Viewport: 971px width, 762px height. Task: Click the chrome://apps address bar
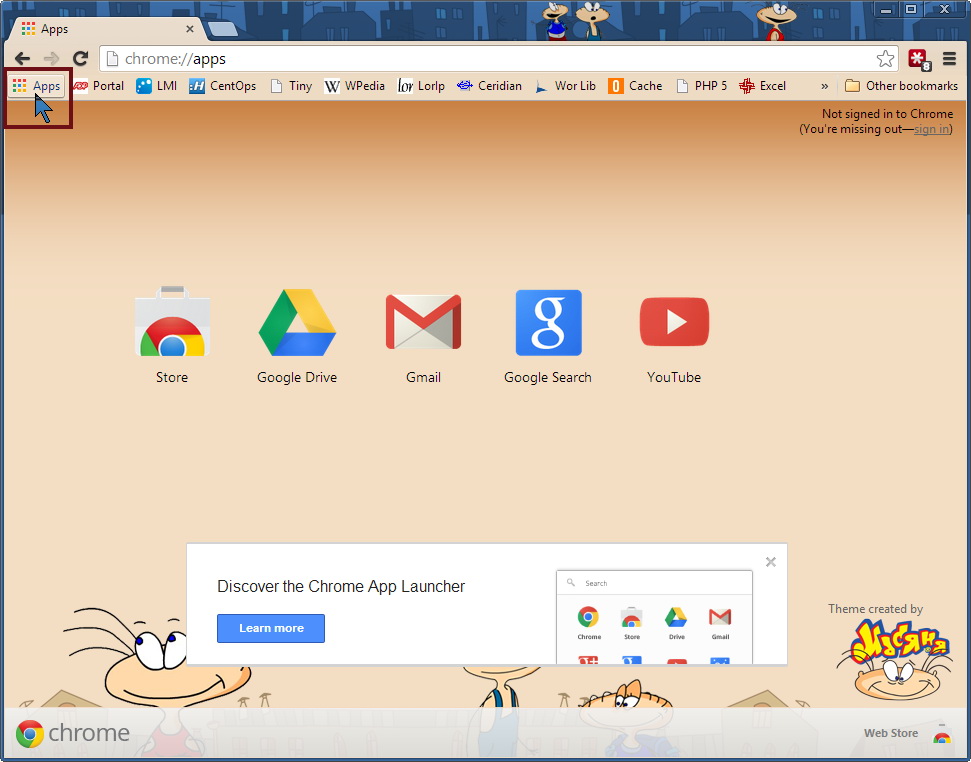pyautogui.click(x=490, y=59)
